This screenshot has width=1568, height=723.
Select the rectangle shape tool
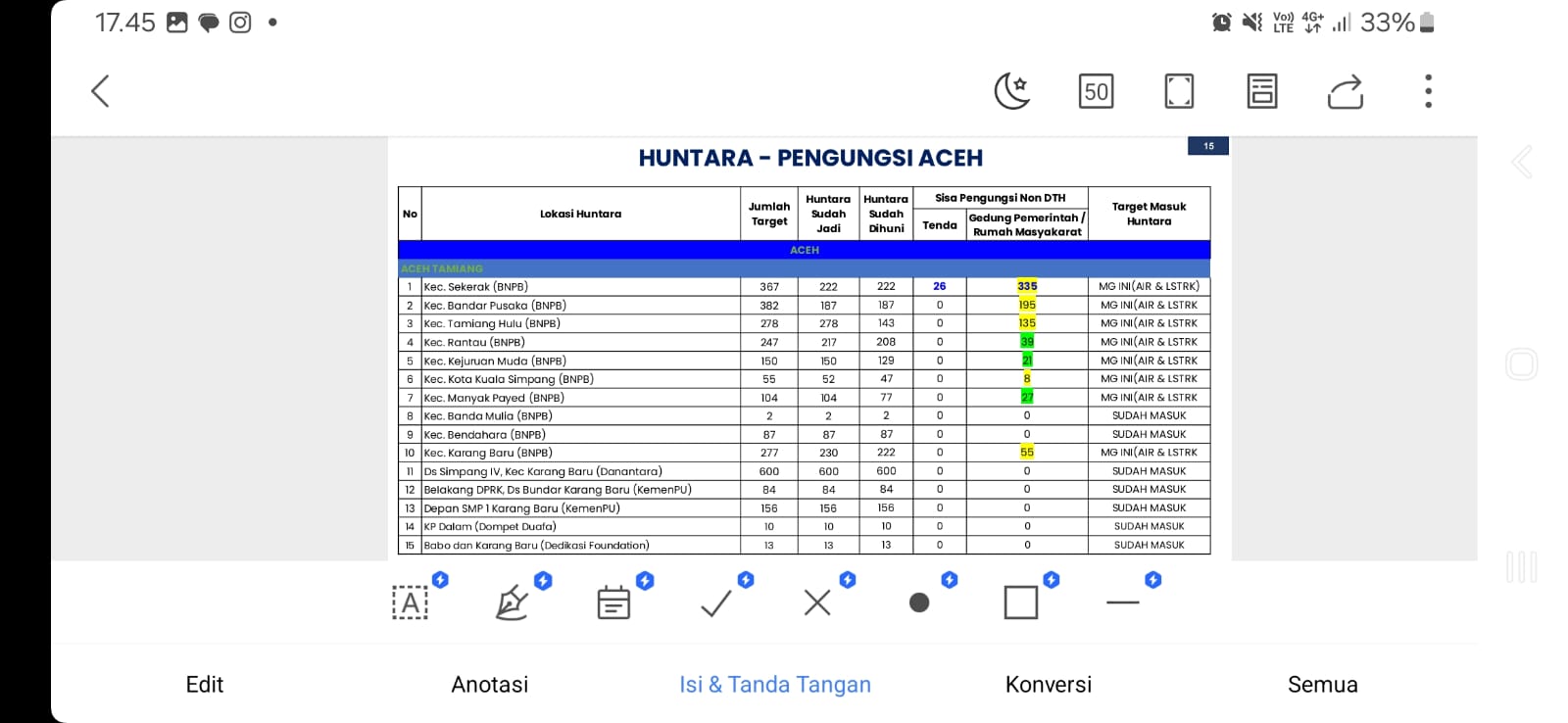pos(1021,602)
